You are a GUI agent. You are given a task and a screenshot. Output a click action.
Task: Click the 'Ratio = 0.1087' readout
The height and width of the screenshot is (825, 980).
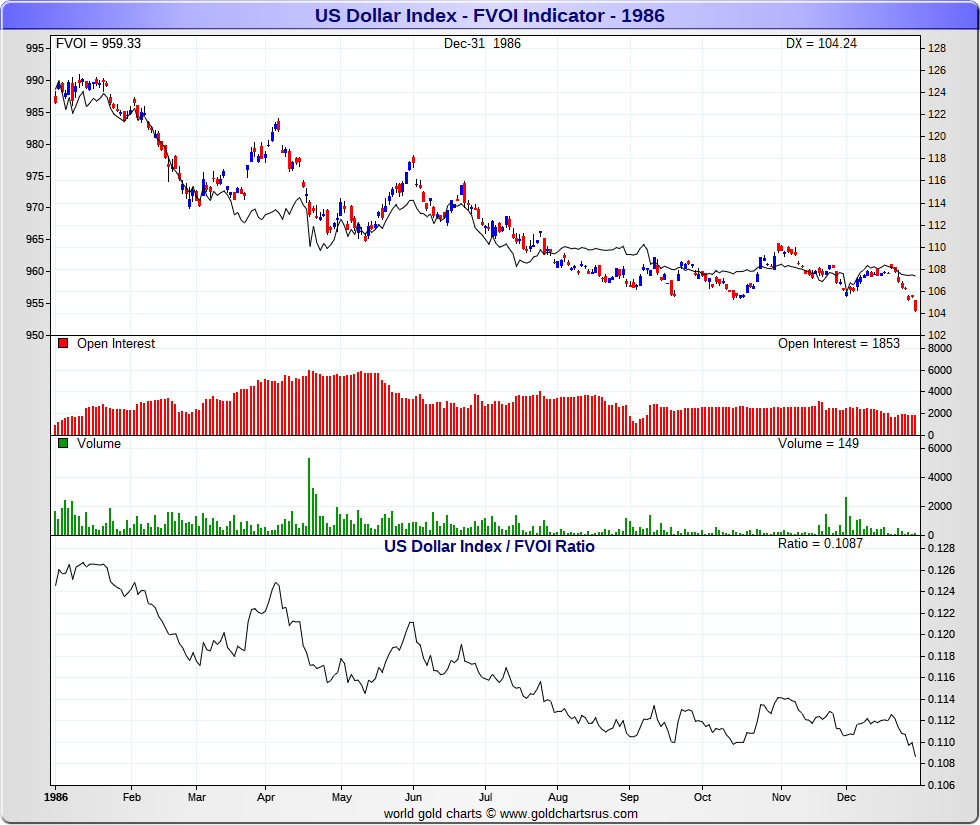[x=820, y=544]
